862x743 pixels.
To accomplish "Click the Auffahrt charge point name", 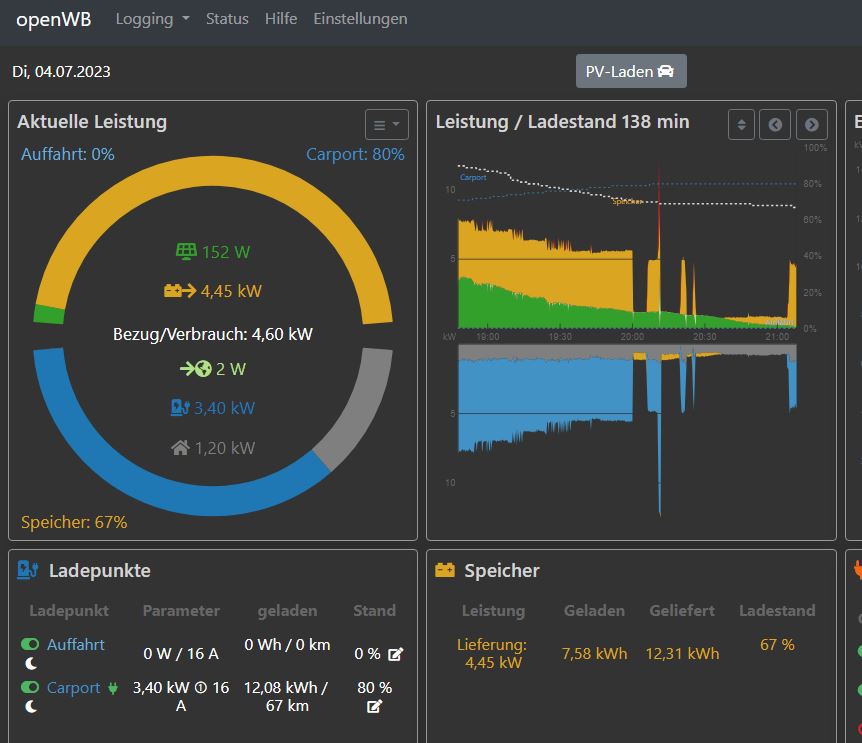I will [76, 645].
